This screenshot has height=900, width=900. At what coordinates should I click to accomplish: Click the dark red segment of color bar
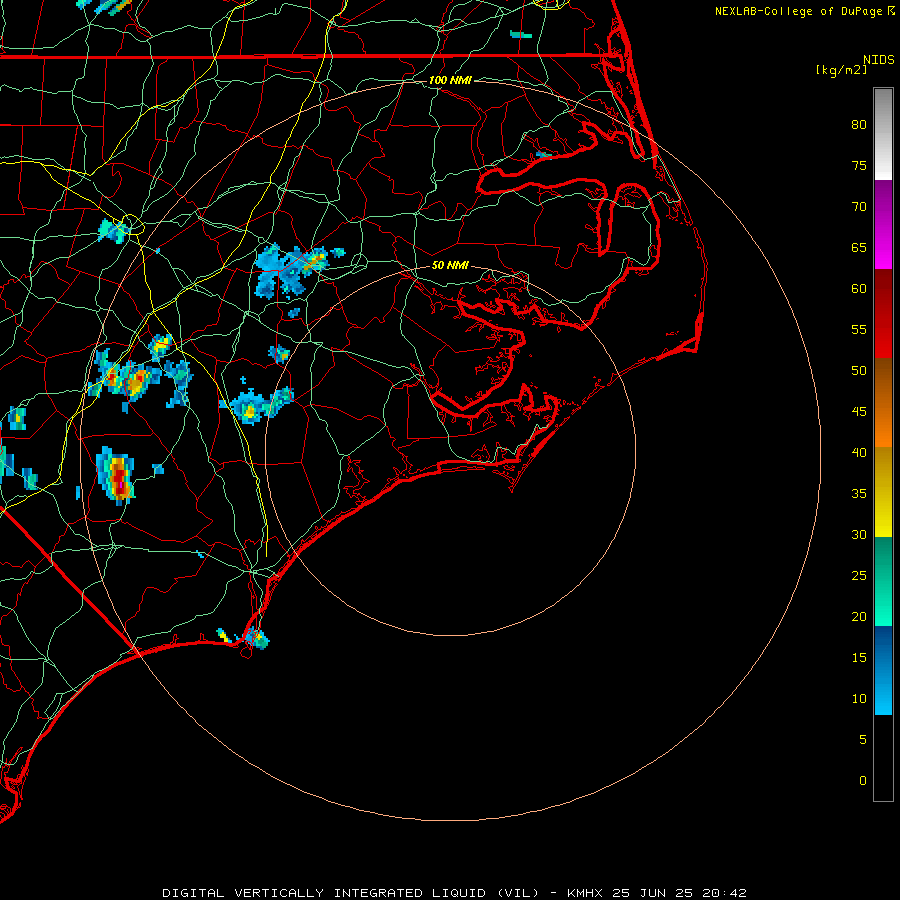click(883, 313)
